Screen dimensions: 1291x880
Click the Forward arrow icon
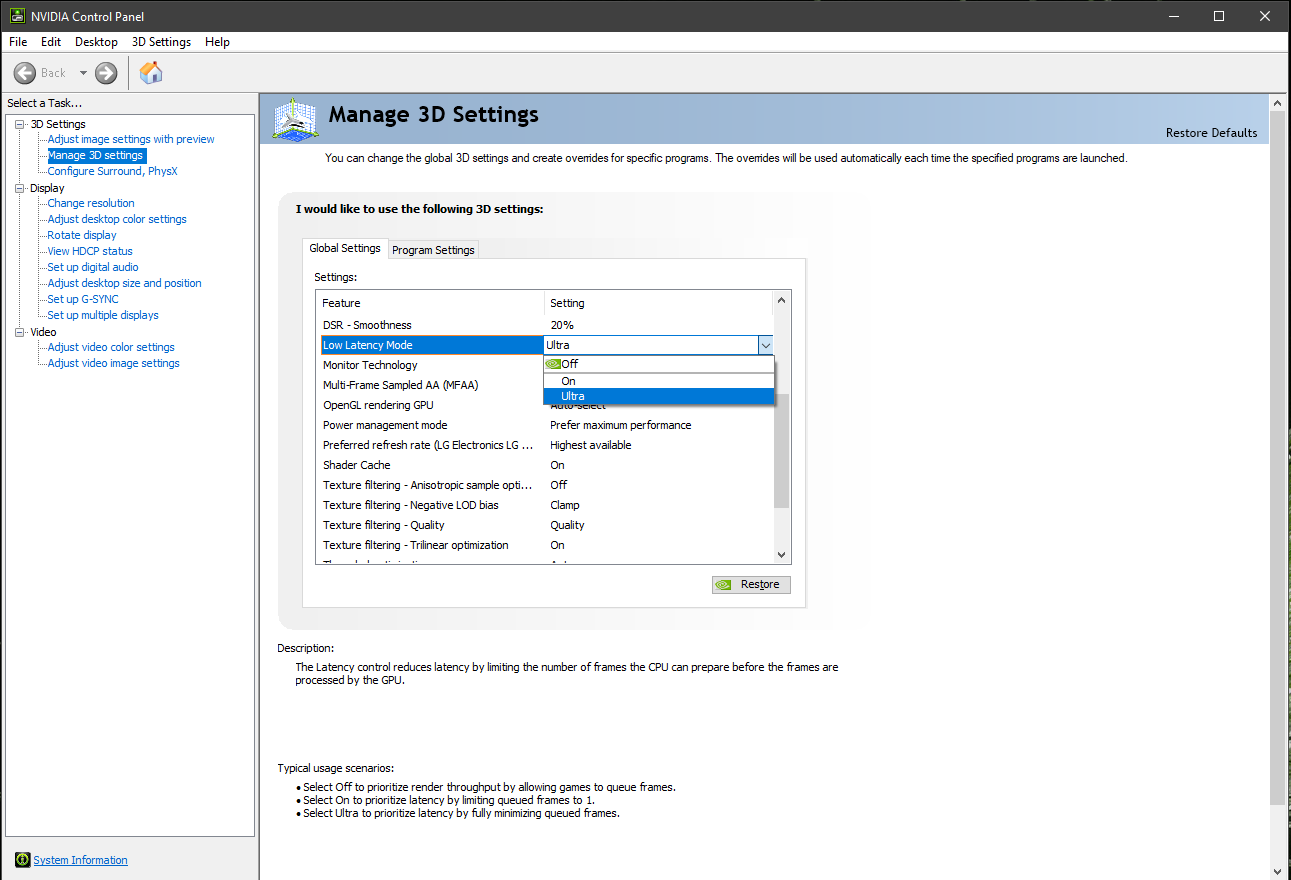click(x=106, y=73)
